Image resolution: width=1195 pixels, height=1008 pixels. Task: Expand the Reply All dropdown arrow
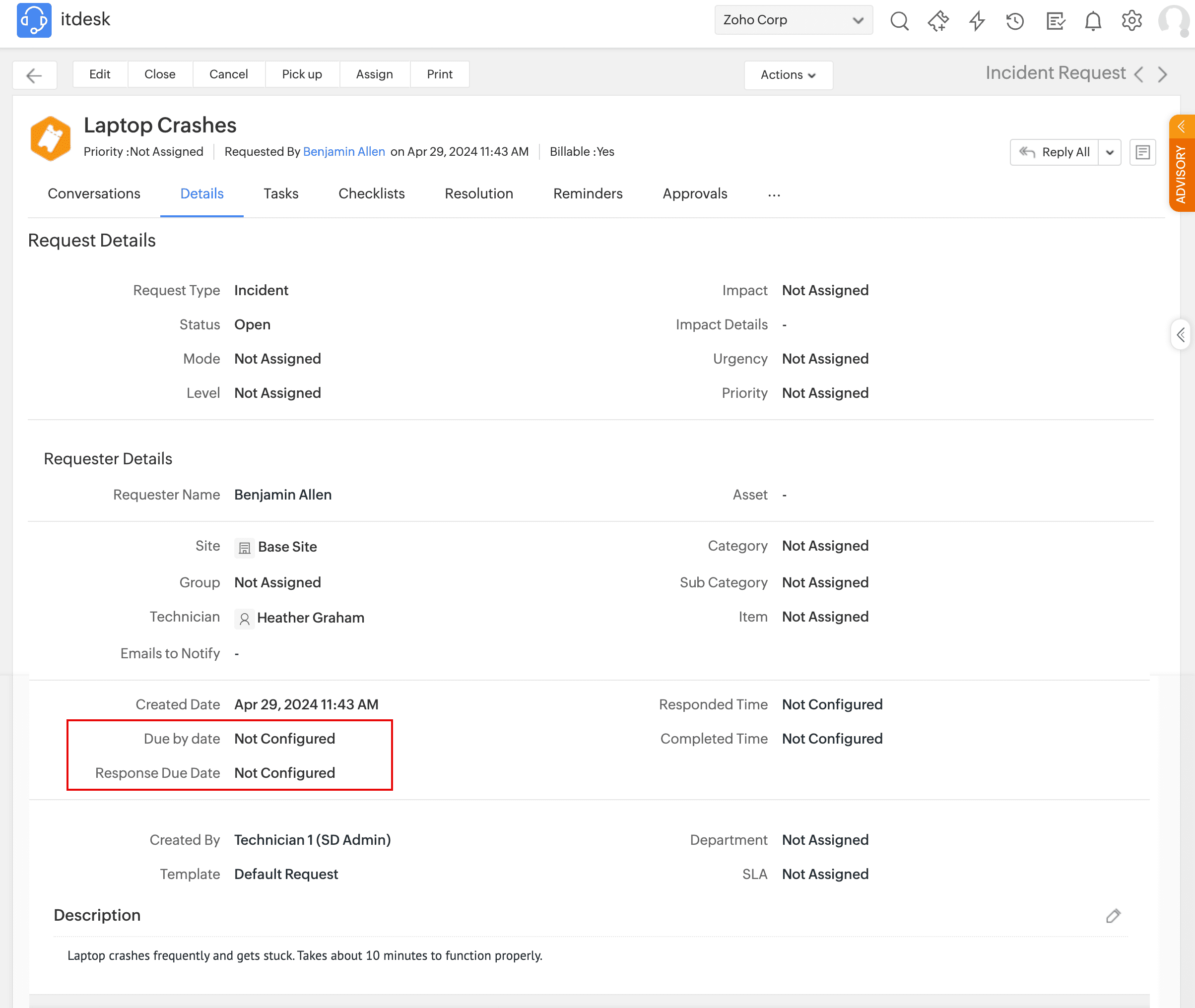1109,152
